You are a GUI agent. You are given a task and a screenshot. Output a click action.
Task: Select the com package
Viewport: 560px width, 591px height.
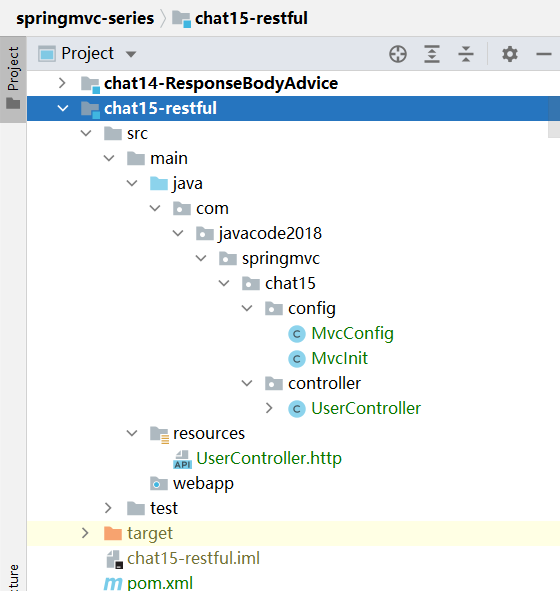coord(212,208)
